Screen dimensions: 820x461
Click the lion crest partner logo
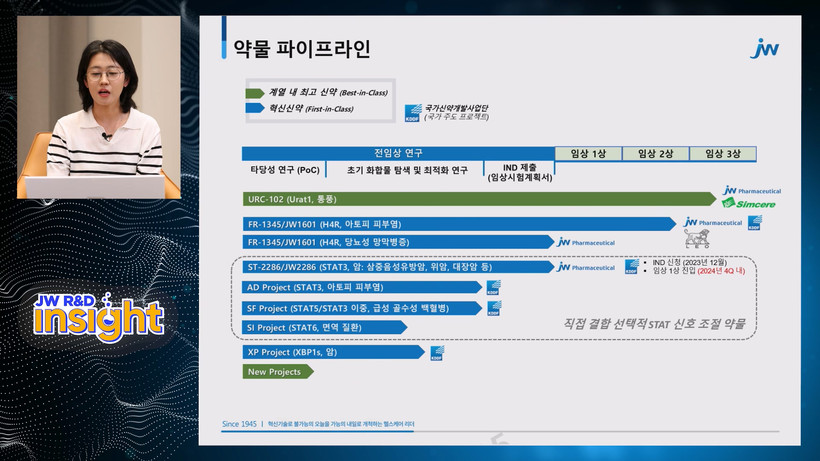[697, 238]
